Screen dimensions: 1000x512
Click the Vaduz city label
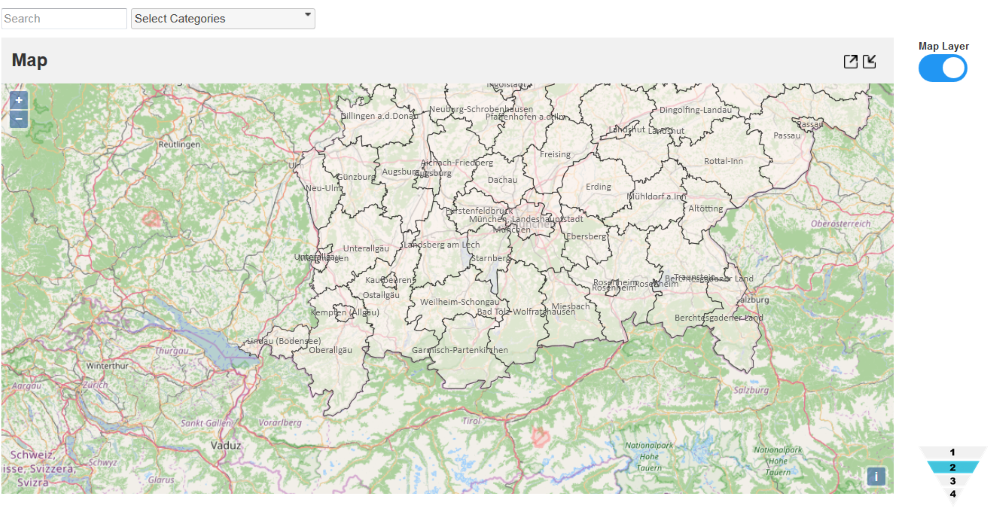[226, 445]
